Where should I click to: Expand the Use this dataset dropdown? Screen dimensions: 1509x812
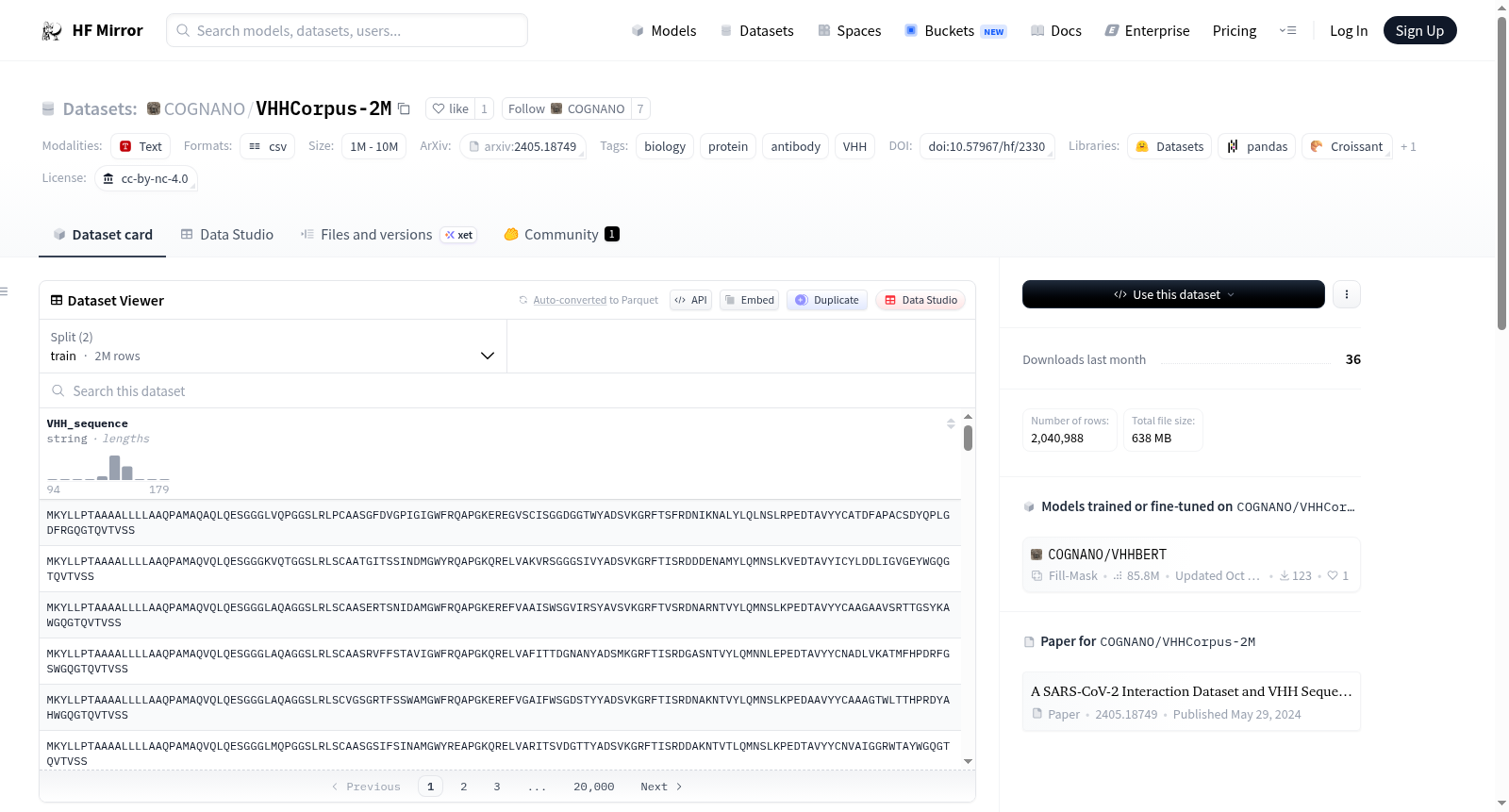pyautogui.click(x=1173, y=294)
